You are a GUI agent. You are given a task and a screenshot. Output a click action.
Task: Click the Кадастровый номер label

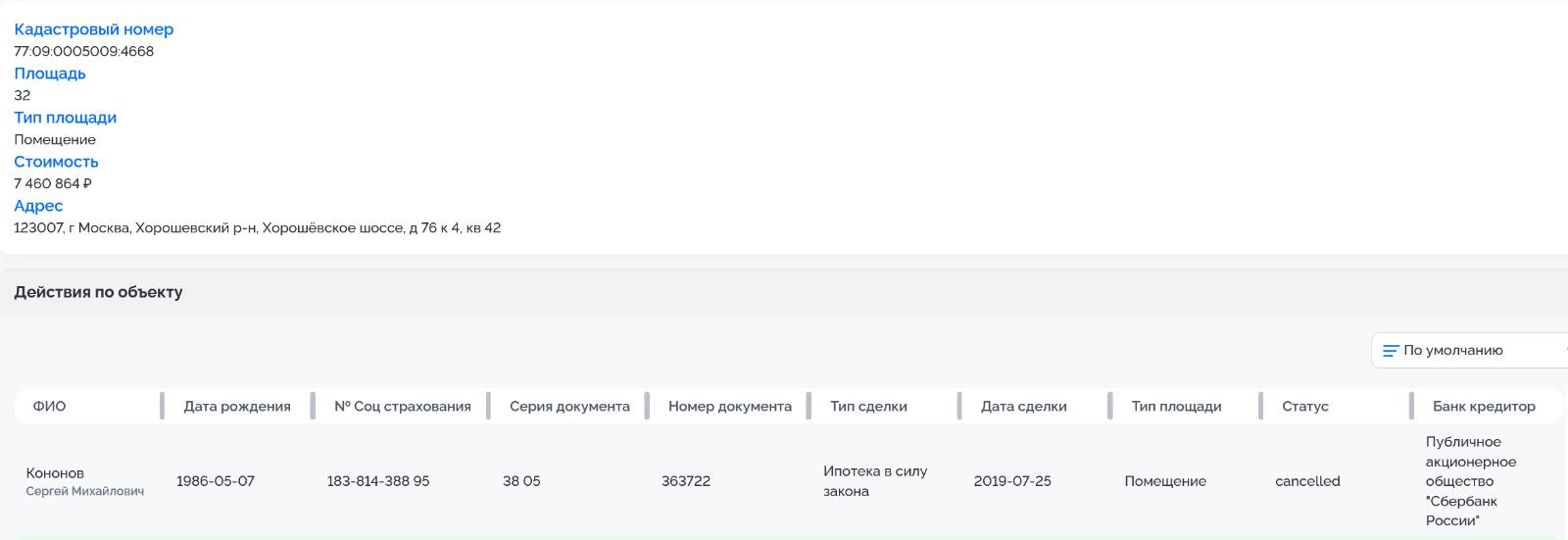point(93,29)
